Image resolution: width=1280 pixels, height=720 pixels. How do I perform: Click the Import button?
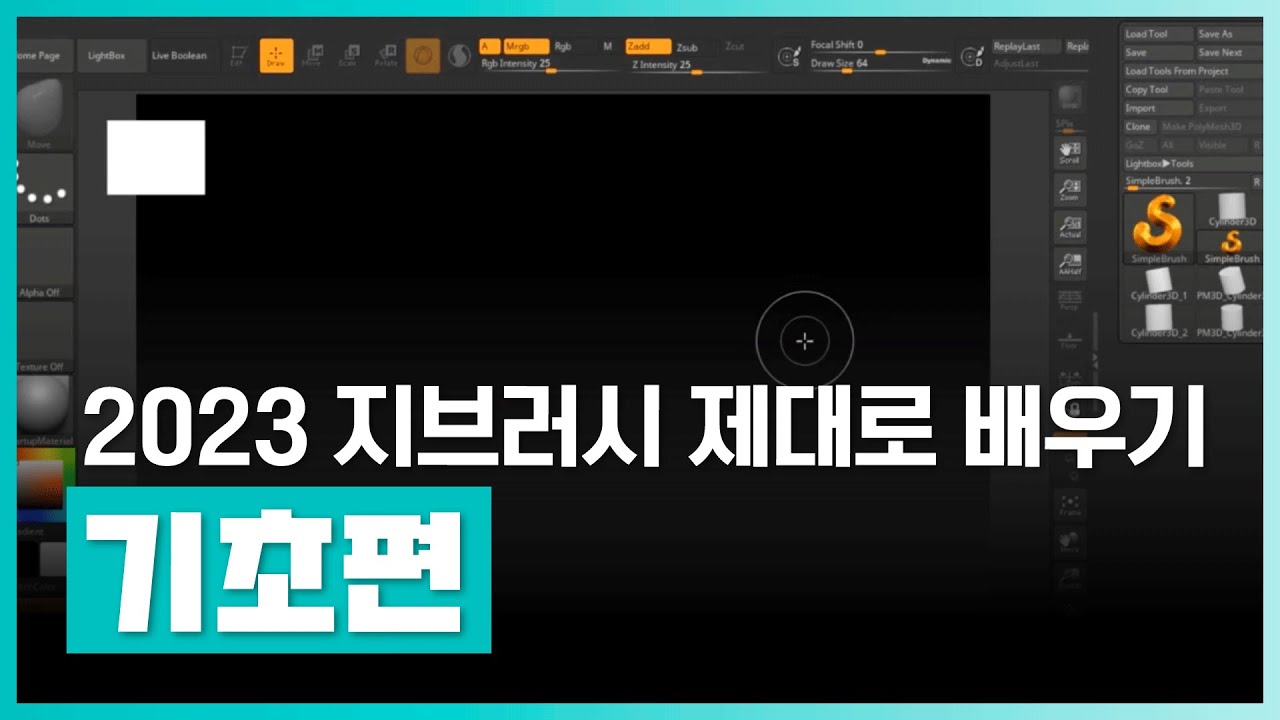pyautogui.click(x=1158, y=108)
